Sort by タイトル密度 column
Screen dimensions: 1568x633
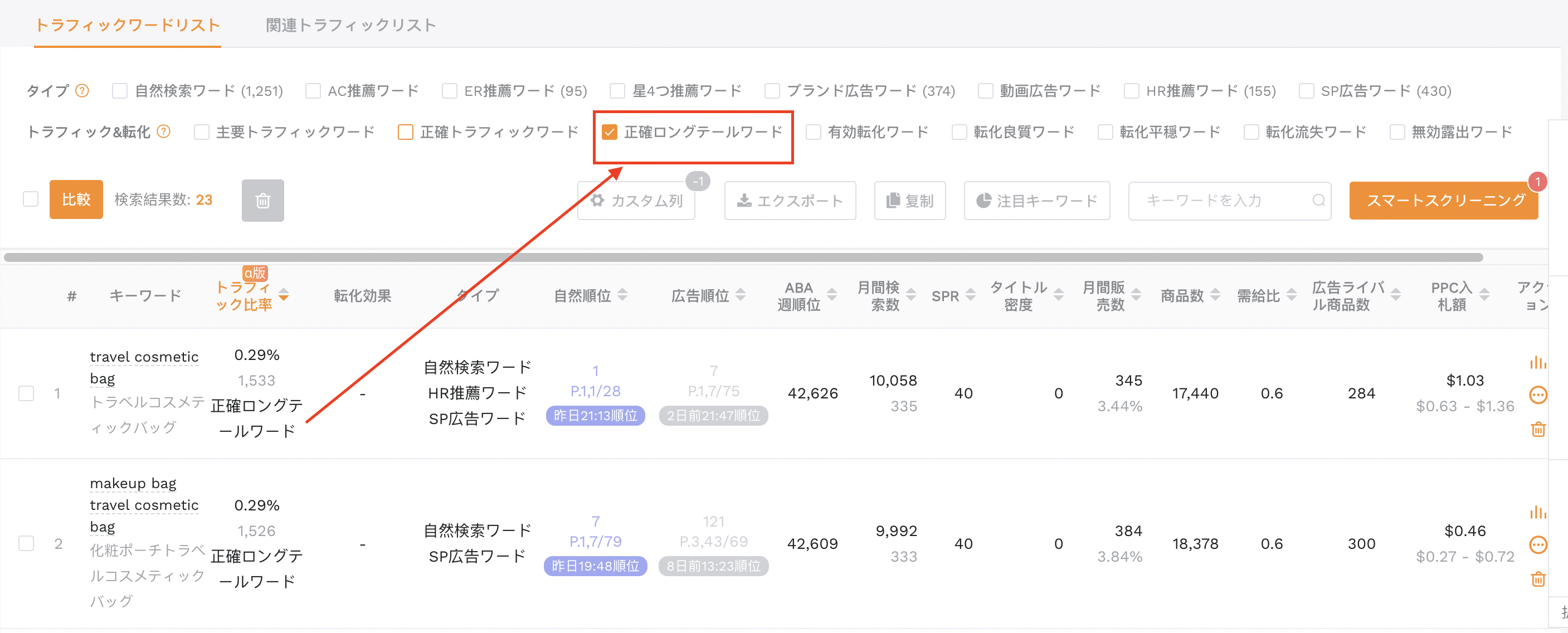[1059, 295]
